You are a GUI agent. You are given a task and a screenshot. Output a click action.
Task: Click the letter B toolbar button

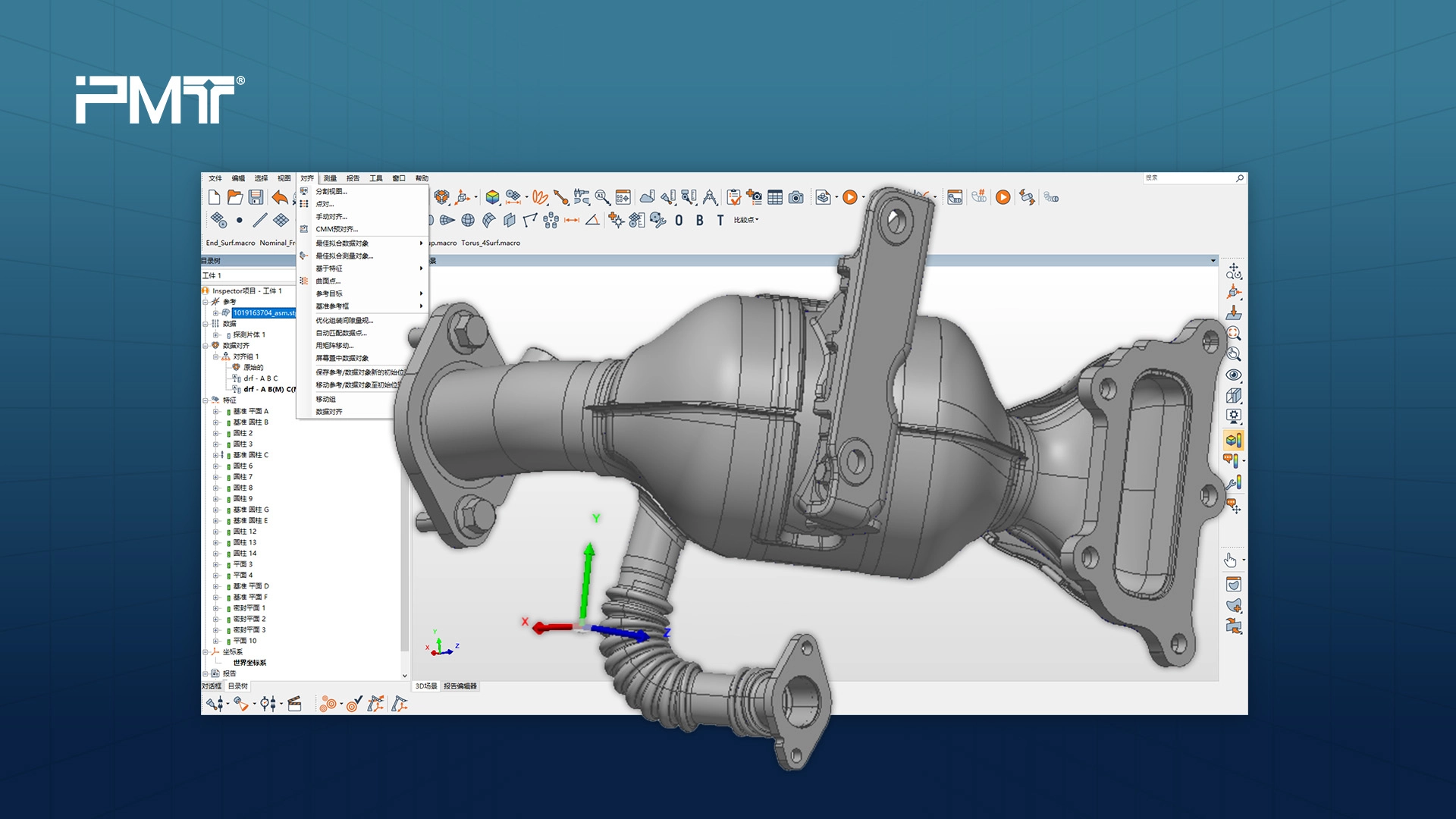(699, 220)
